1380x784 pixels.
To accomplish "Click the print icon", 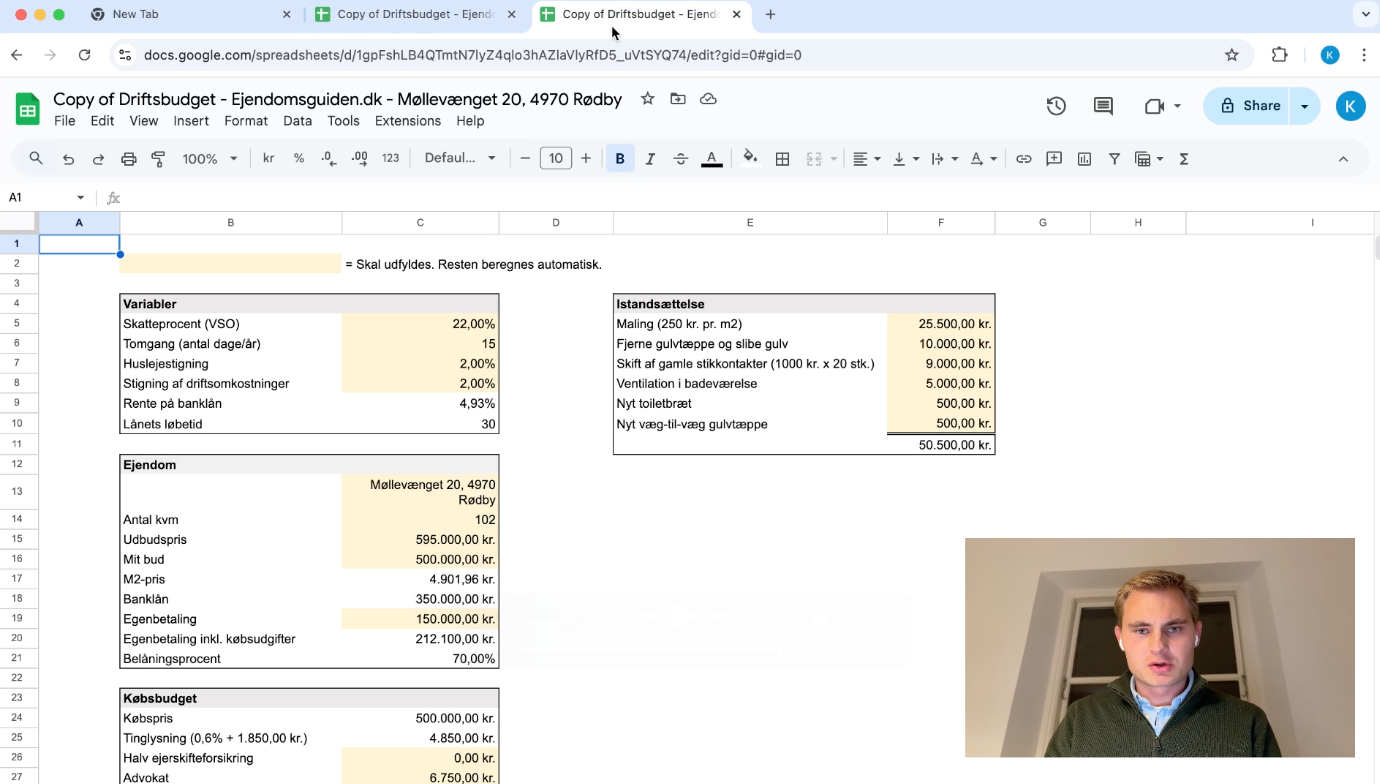I will pyautogui.click(x=128, y=159).
